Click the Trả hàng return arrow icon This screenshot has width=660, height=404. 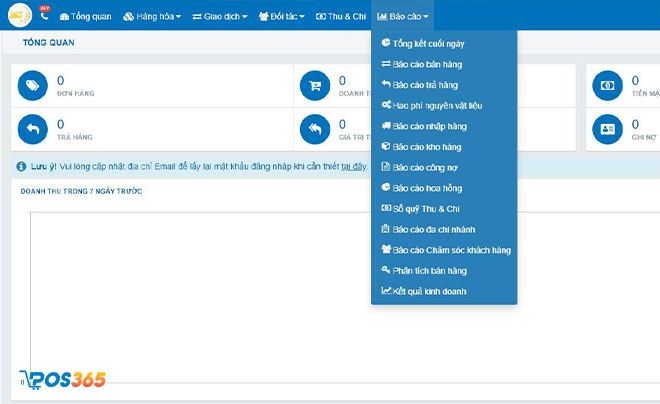click(x=33, y=129)
